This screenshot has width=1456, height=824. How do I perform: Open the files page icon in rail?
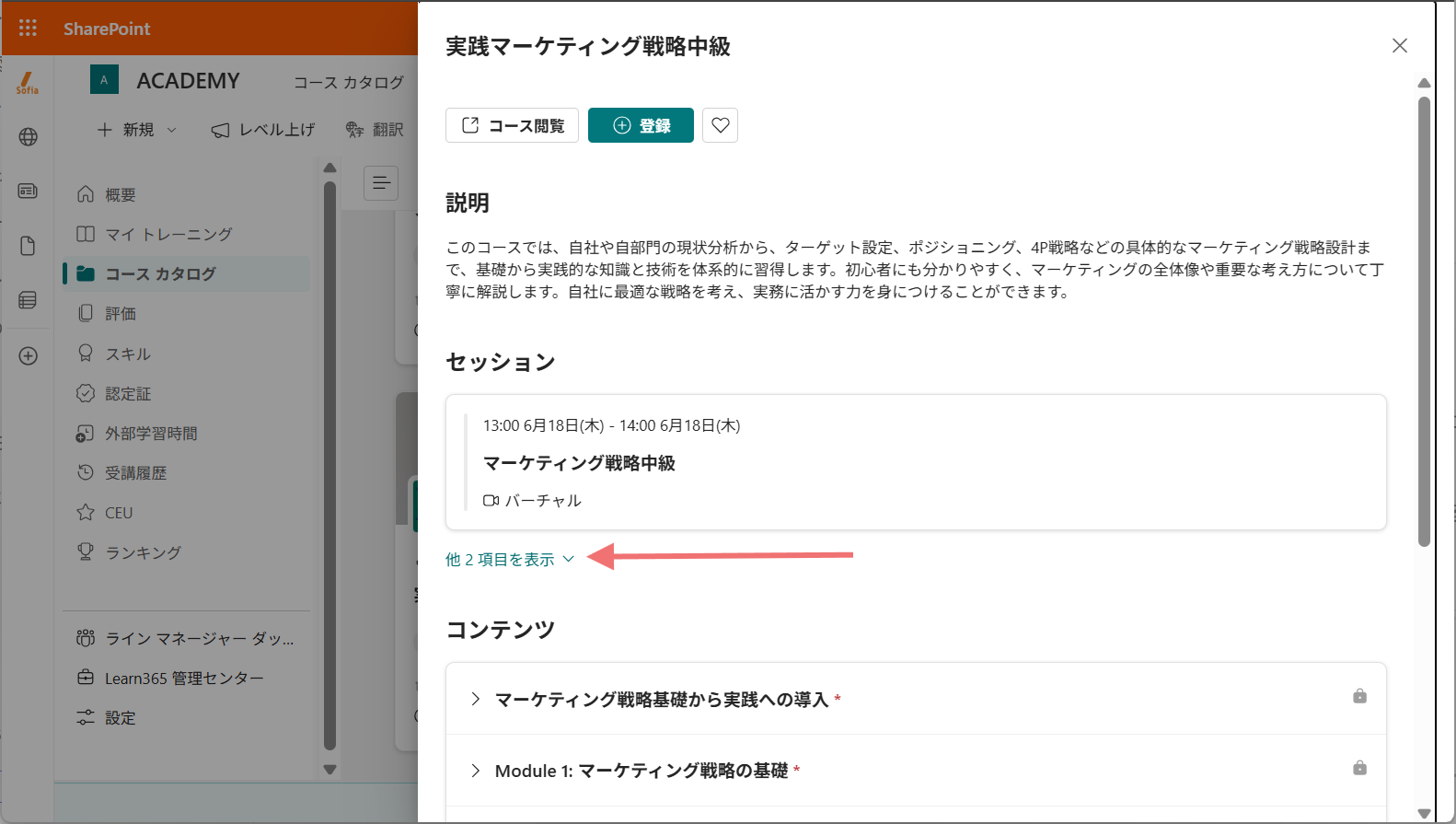pos(28,246)
